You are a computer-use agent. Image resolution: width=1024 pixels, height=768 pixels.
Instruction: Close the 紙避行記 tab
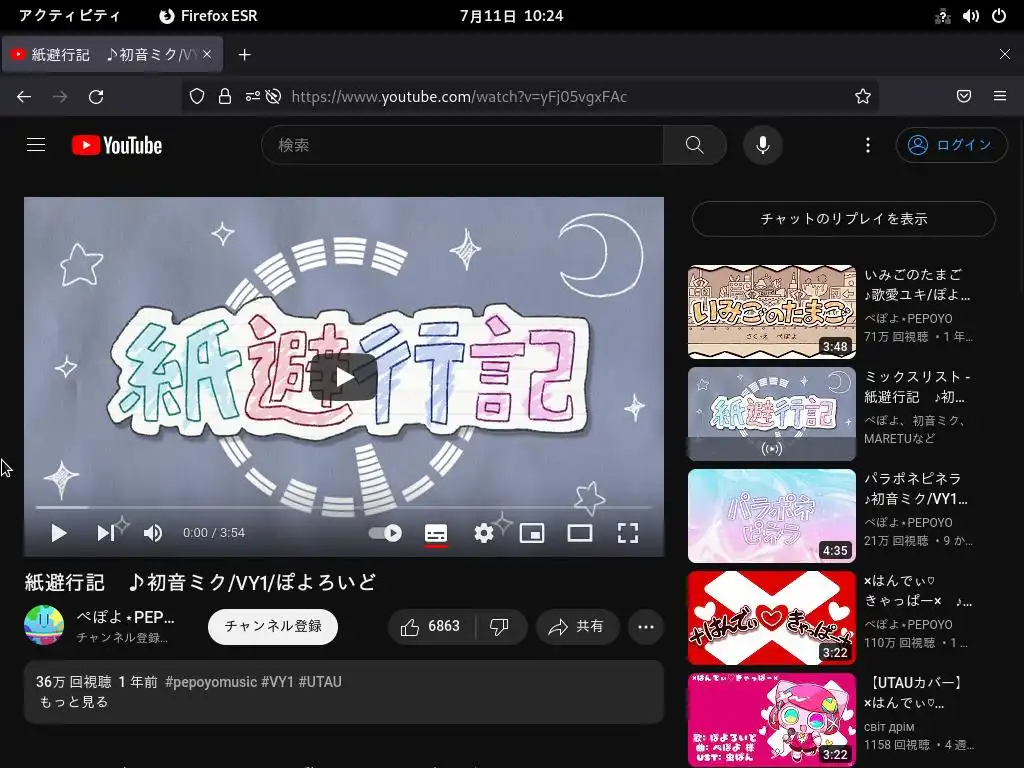[207, 54]
